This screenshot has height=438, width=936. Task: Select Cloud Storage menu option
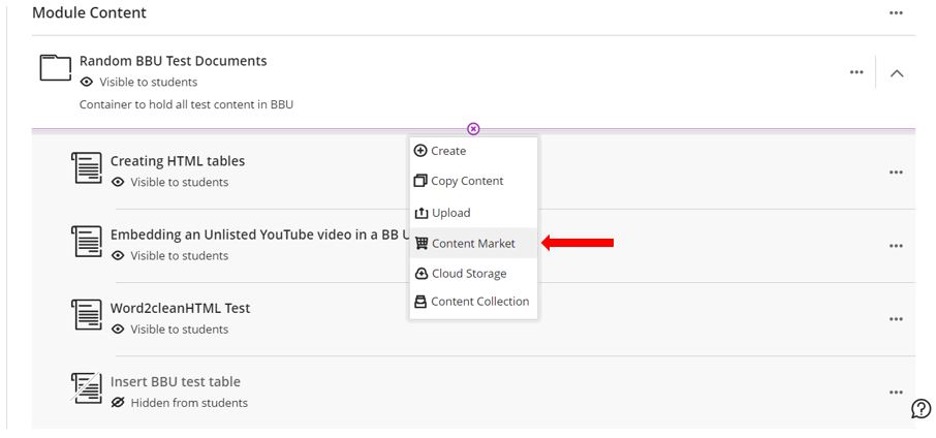(x=468, y=273)
